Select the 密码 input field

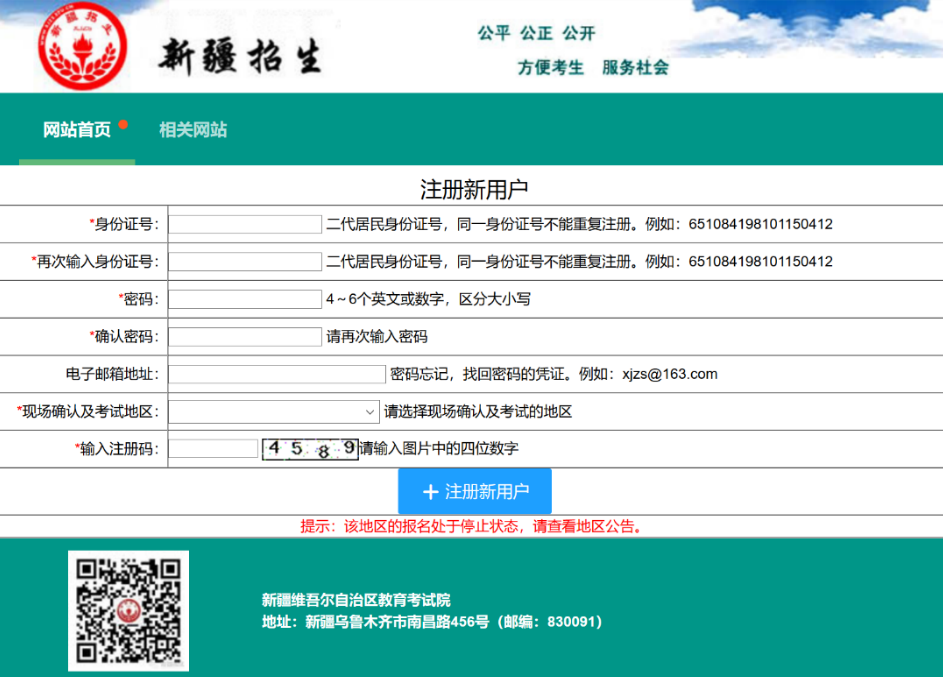(245, 299)
